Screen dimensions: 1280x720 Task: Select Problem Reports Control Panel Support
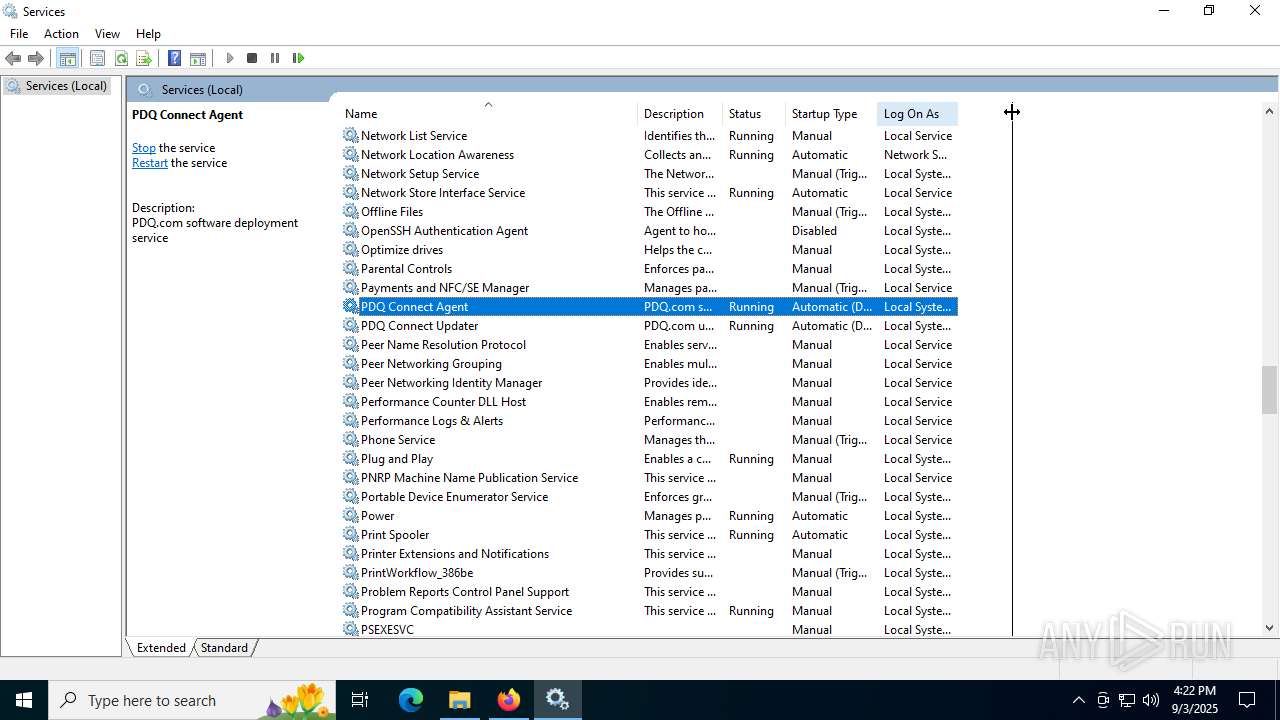(649, 591)
